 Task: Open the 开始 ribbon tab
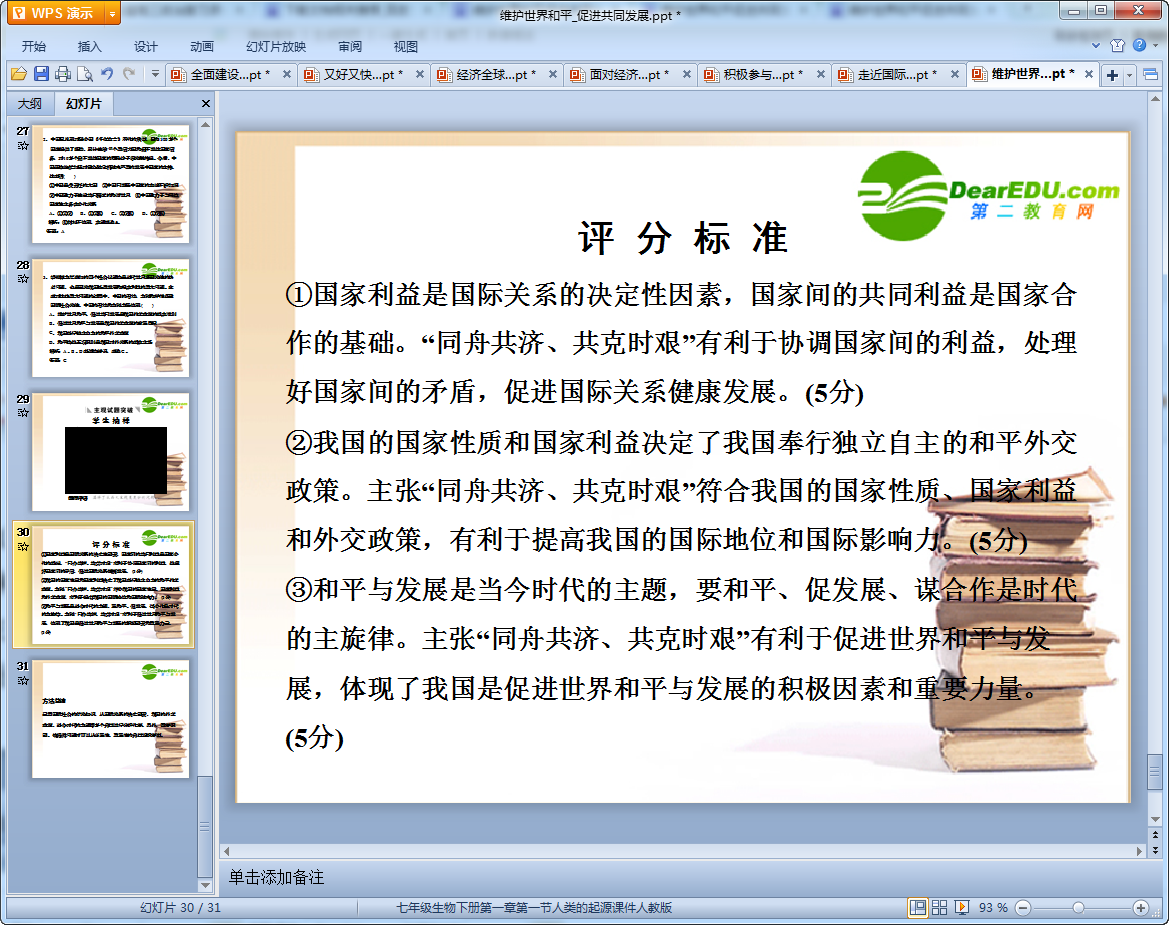click(x=34, y=46)
